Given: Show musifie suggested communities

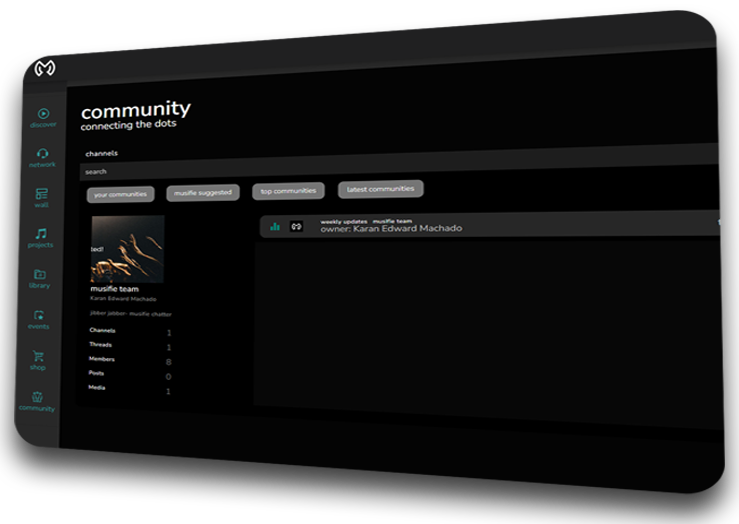Looking at the screenshot, I should coord(202,192).
